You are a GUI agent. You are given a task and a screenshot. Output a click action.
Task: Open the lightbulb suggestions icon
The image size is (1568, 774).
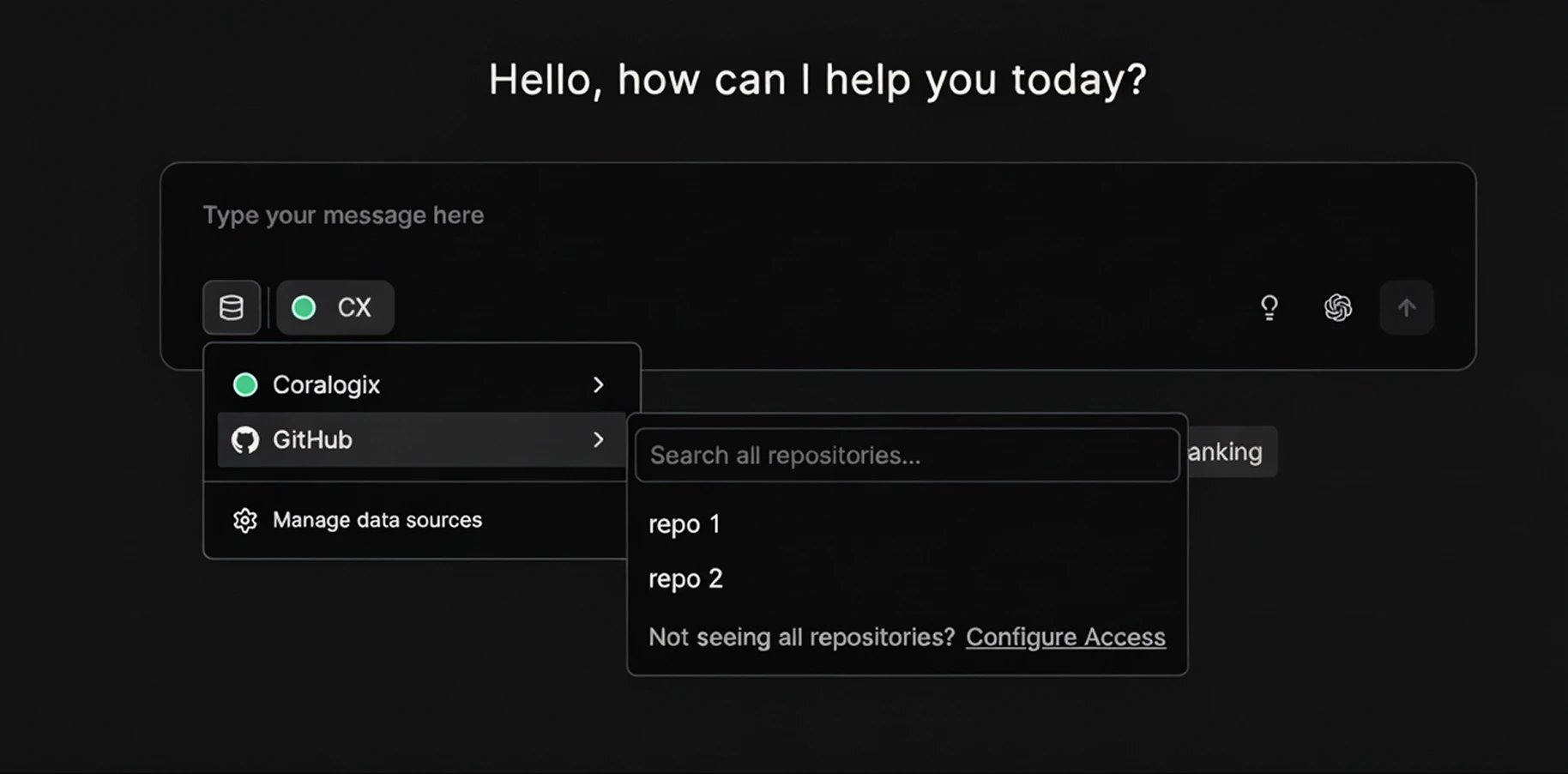pyautogui.click(x=1269, y=307)
